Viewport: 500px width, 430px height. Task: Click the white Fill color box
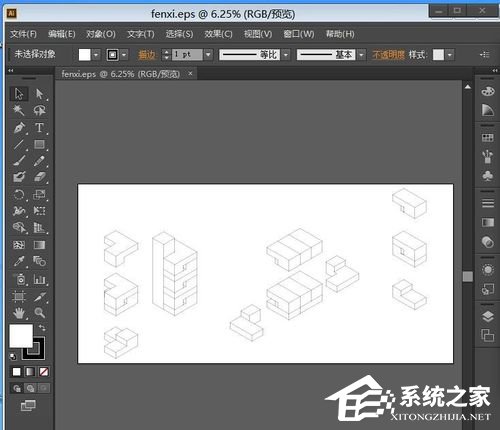click(x=21, y=336)
